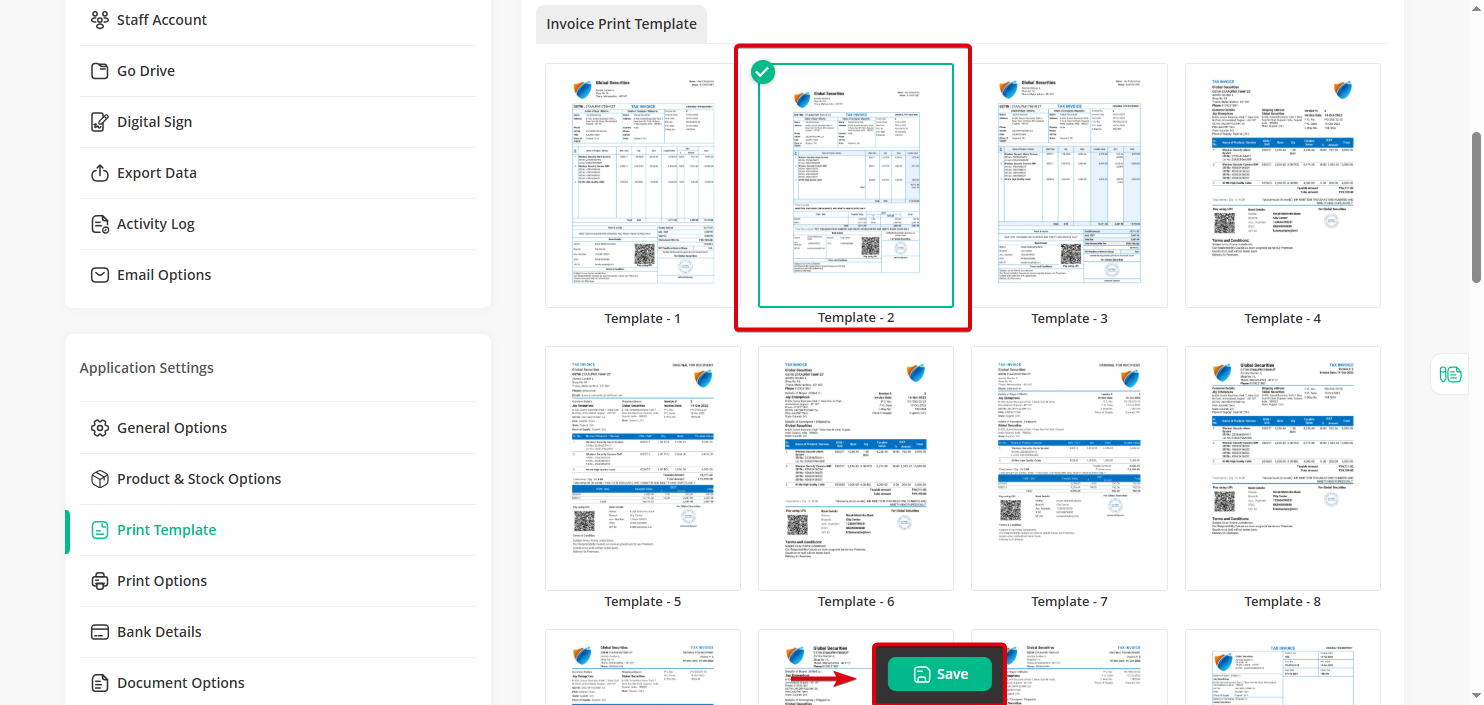Open Go Drive section
The height and width of the screenshot is (705, 1484).
coord(278,71)
